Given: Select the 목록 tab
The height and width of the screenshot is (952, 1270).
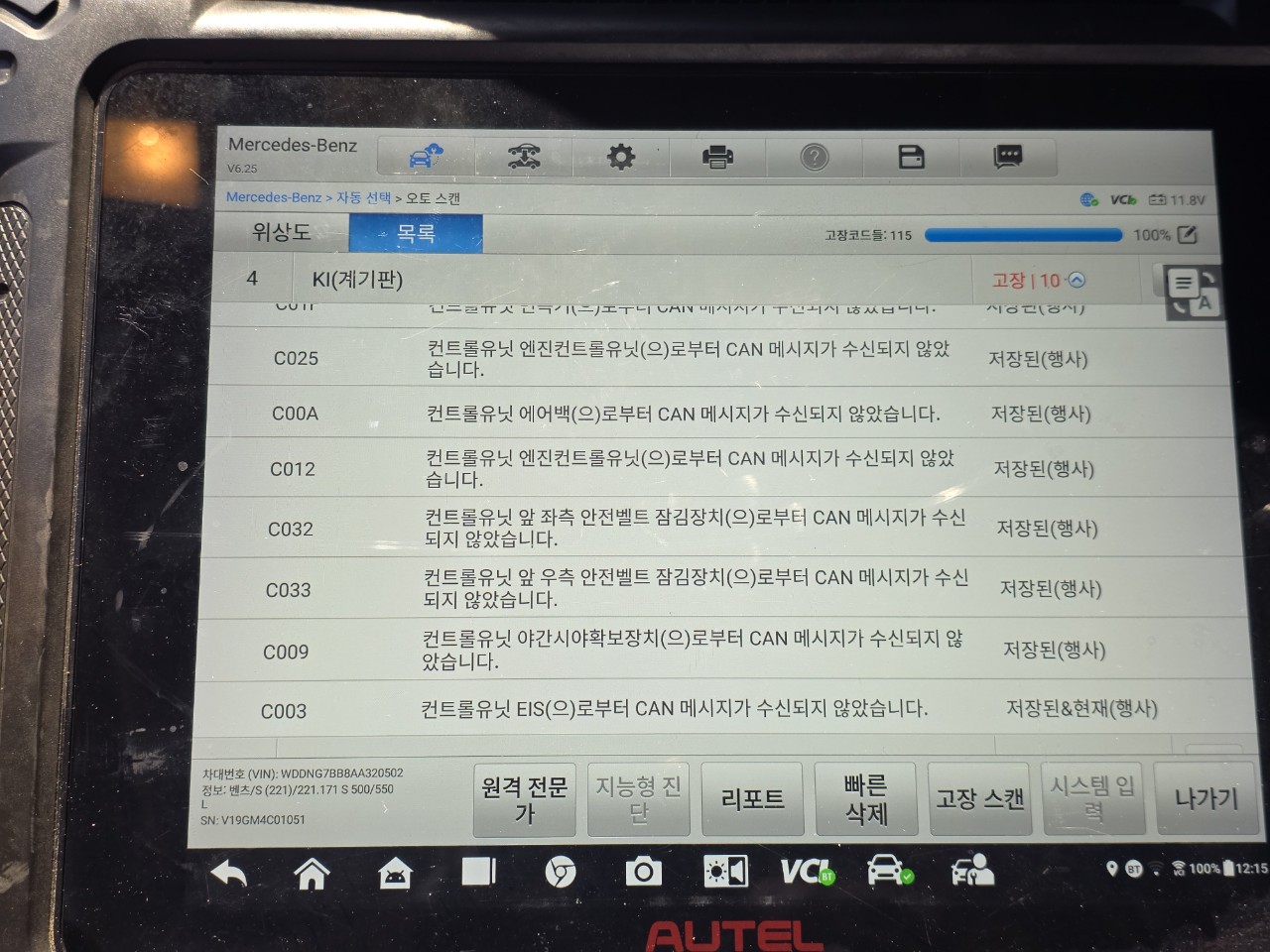Looking at the screenshot, I should pyautogui.click(x=416, y=233).
